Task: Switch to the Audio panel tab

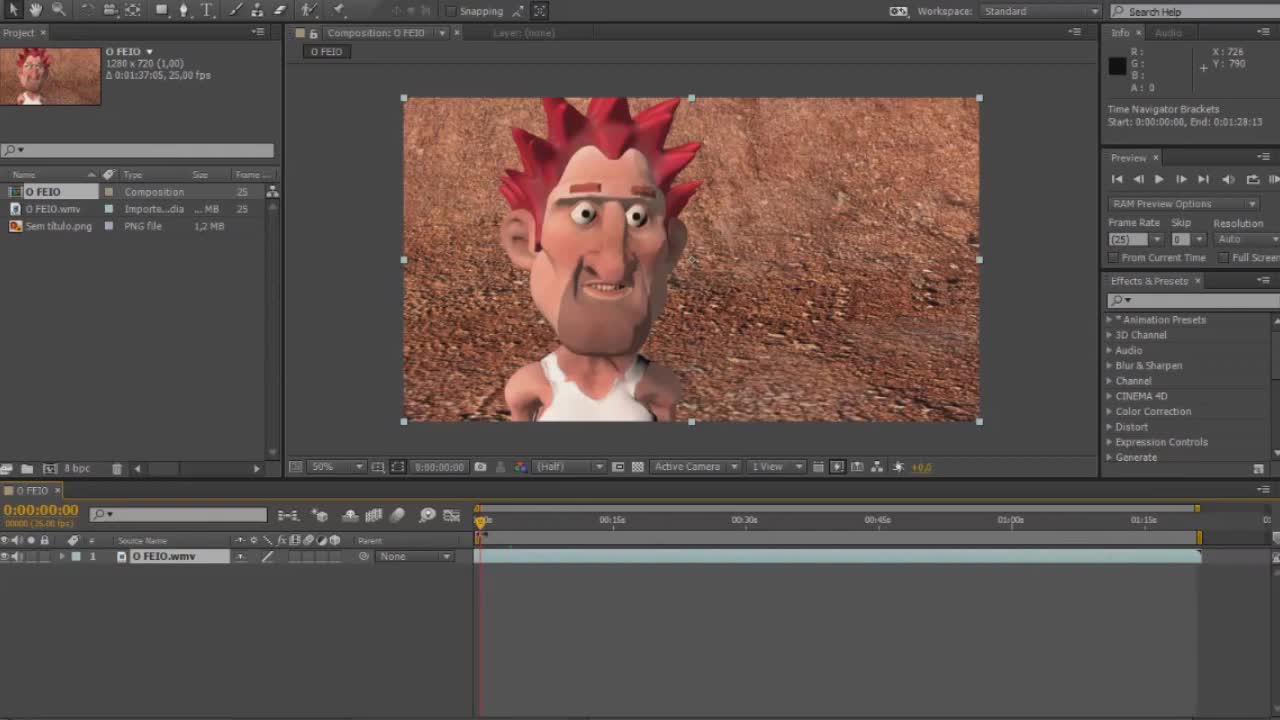Action: tap(1168, 33)
